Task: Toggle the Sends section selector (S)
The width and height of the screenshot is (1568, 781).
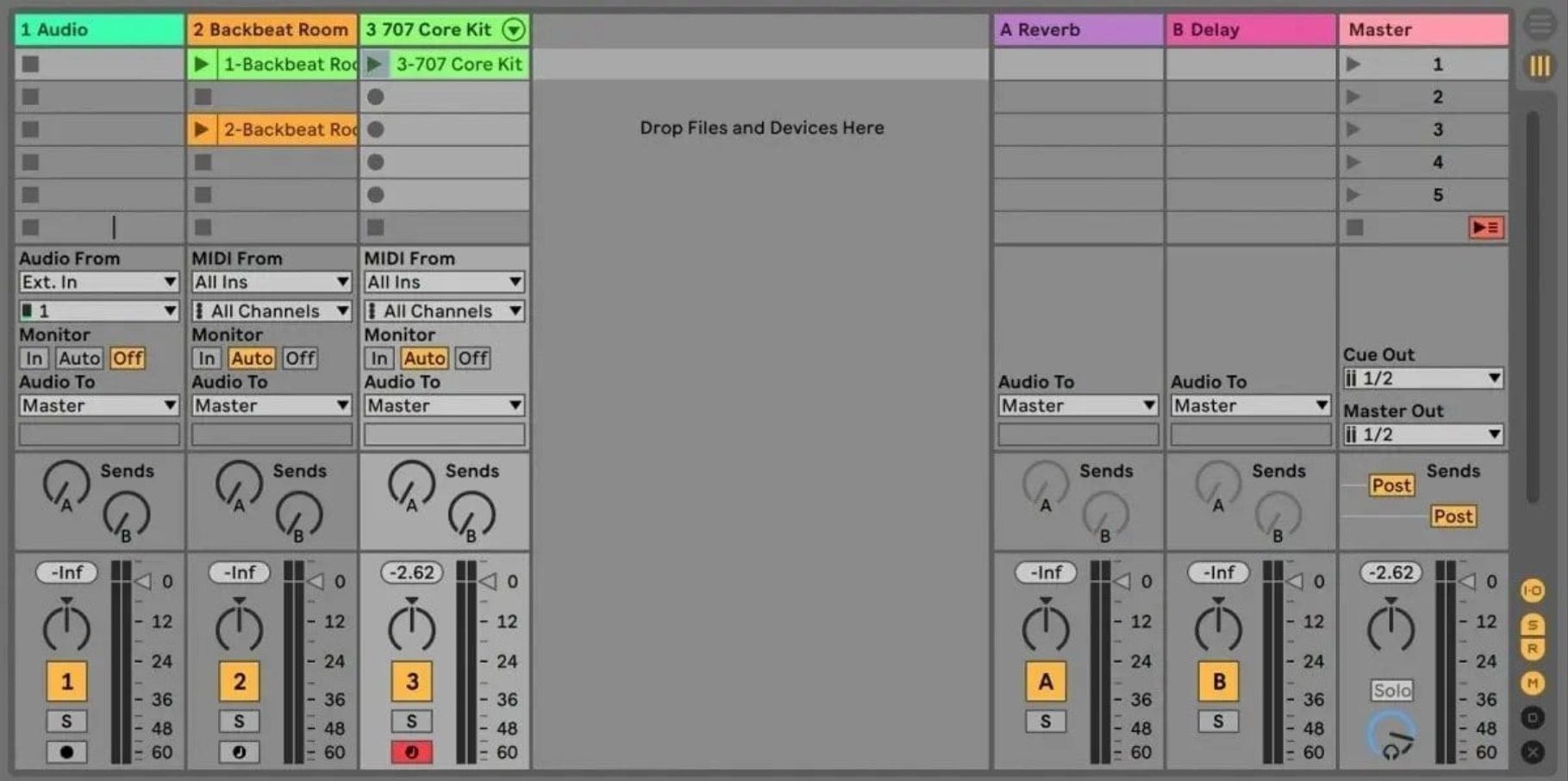Action: (1533, 624)
